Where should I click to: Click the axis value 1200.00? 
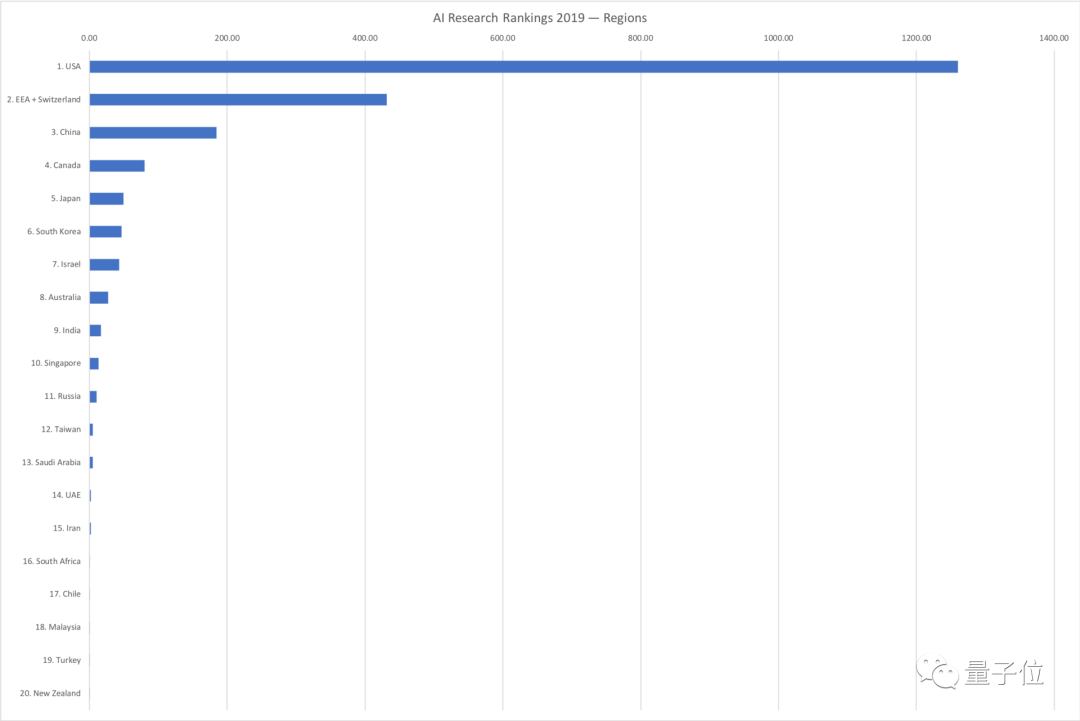click(916, 38)
